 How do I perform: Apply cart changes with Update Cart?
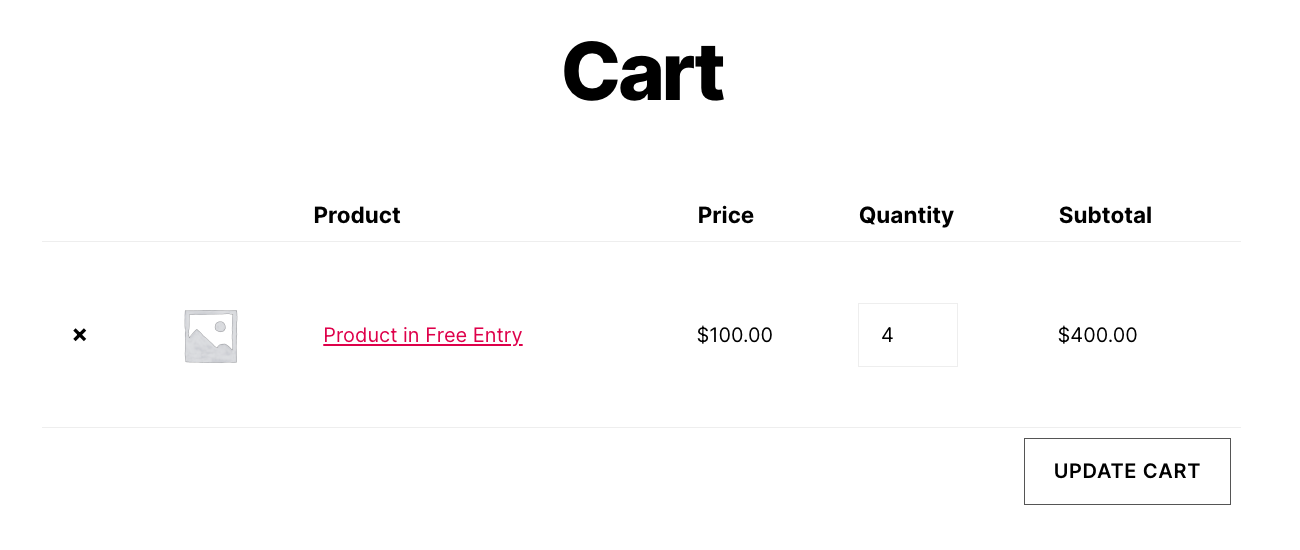tap(1127, 471)
